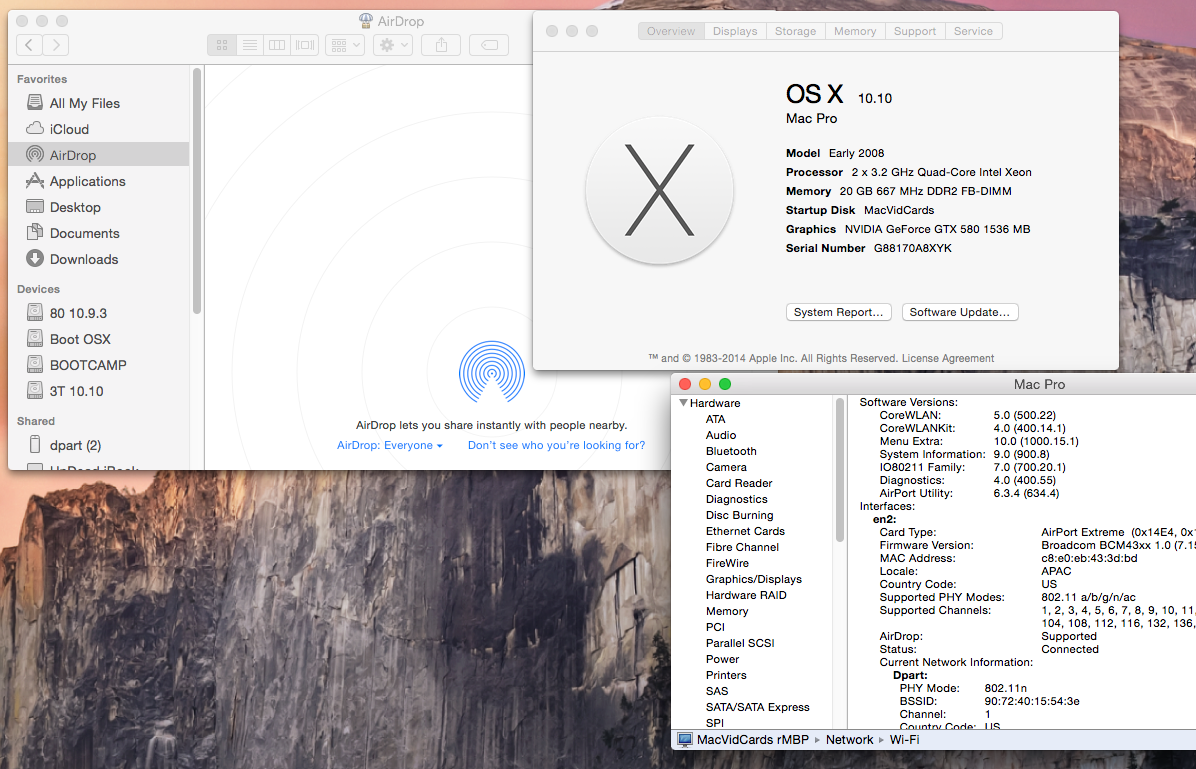Collapse the Hardware tree section

tap(683, 403)
